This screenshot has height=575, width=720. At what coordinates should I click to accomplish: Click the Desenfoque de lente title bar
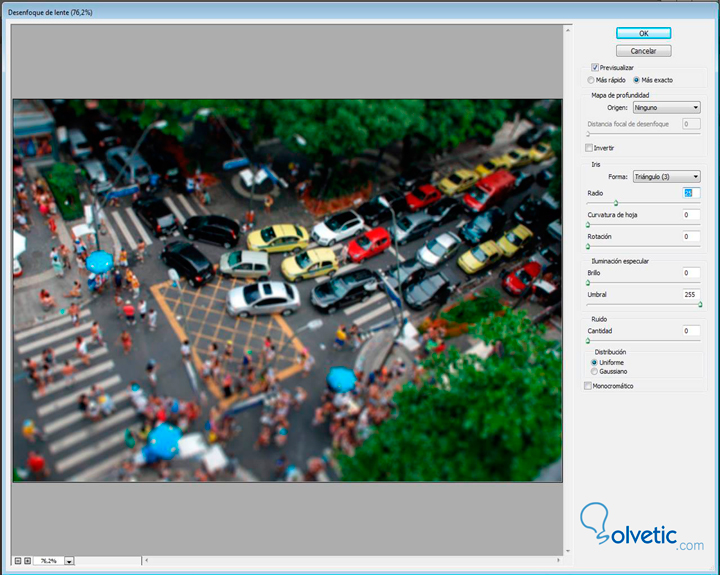point(360,12)
